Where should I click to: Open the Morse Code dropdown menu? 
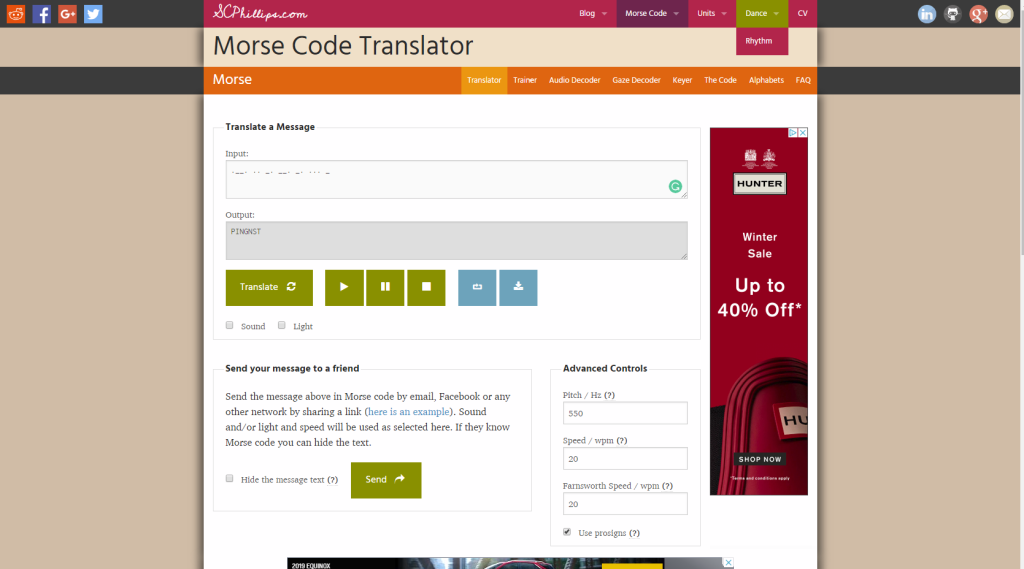652,14
